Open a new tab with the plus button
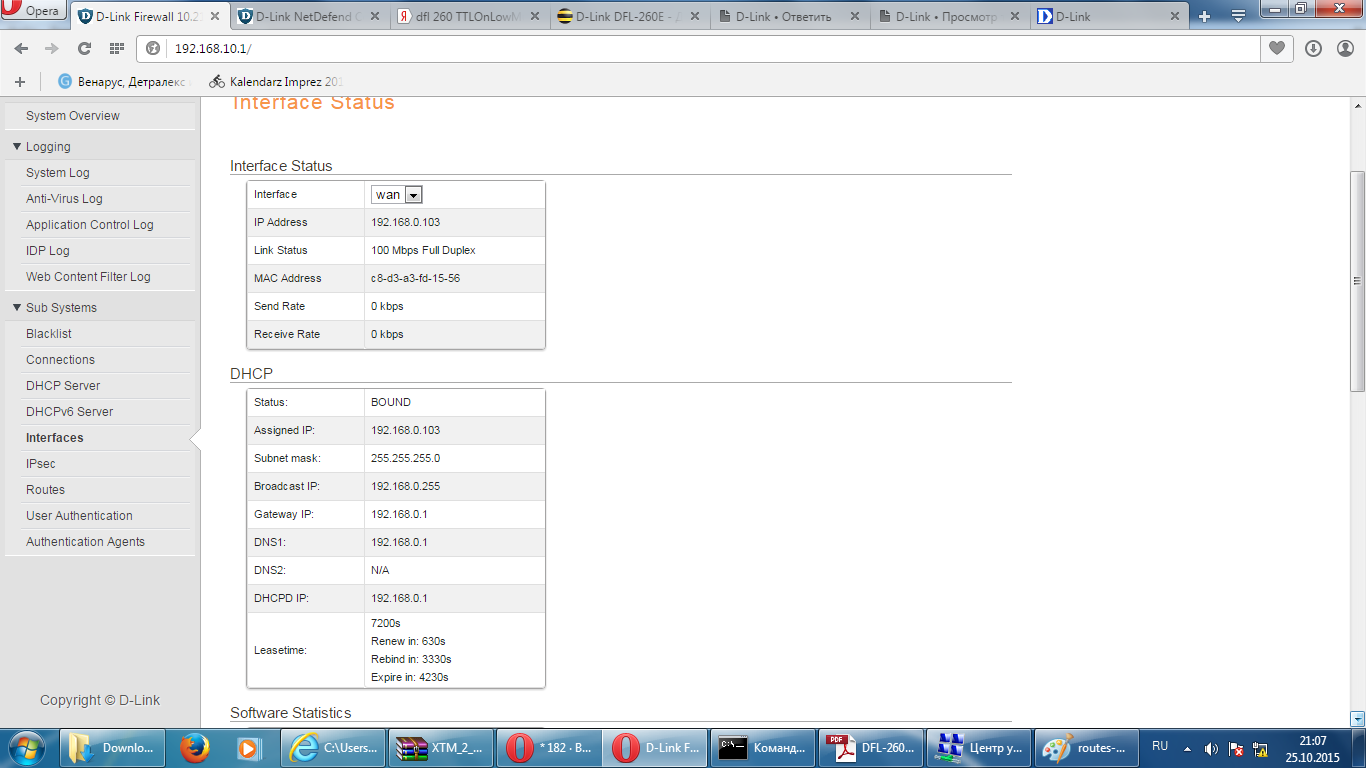1366x768 pixels. click(x=1205, y=16)
